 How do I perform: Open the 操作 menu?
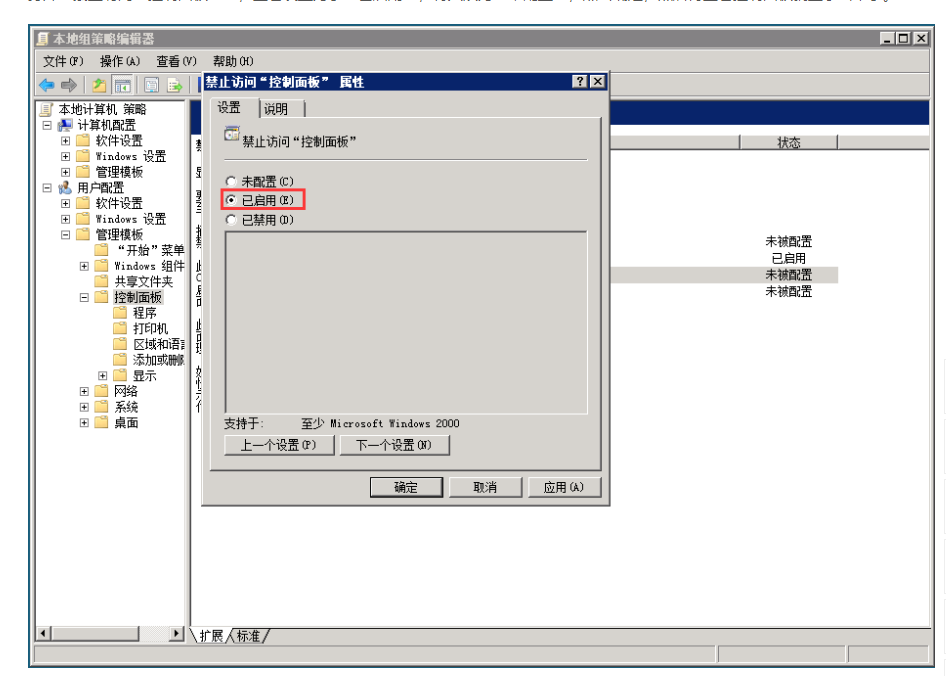[119, 61]
